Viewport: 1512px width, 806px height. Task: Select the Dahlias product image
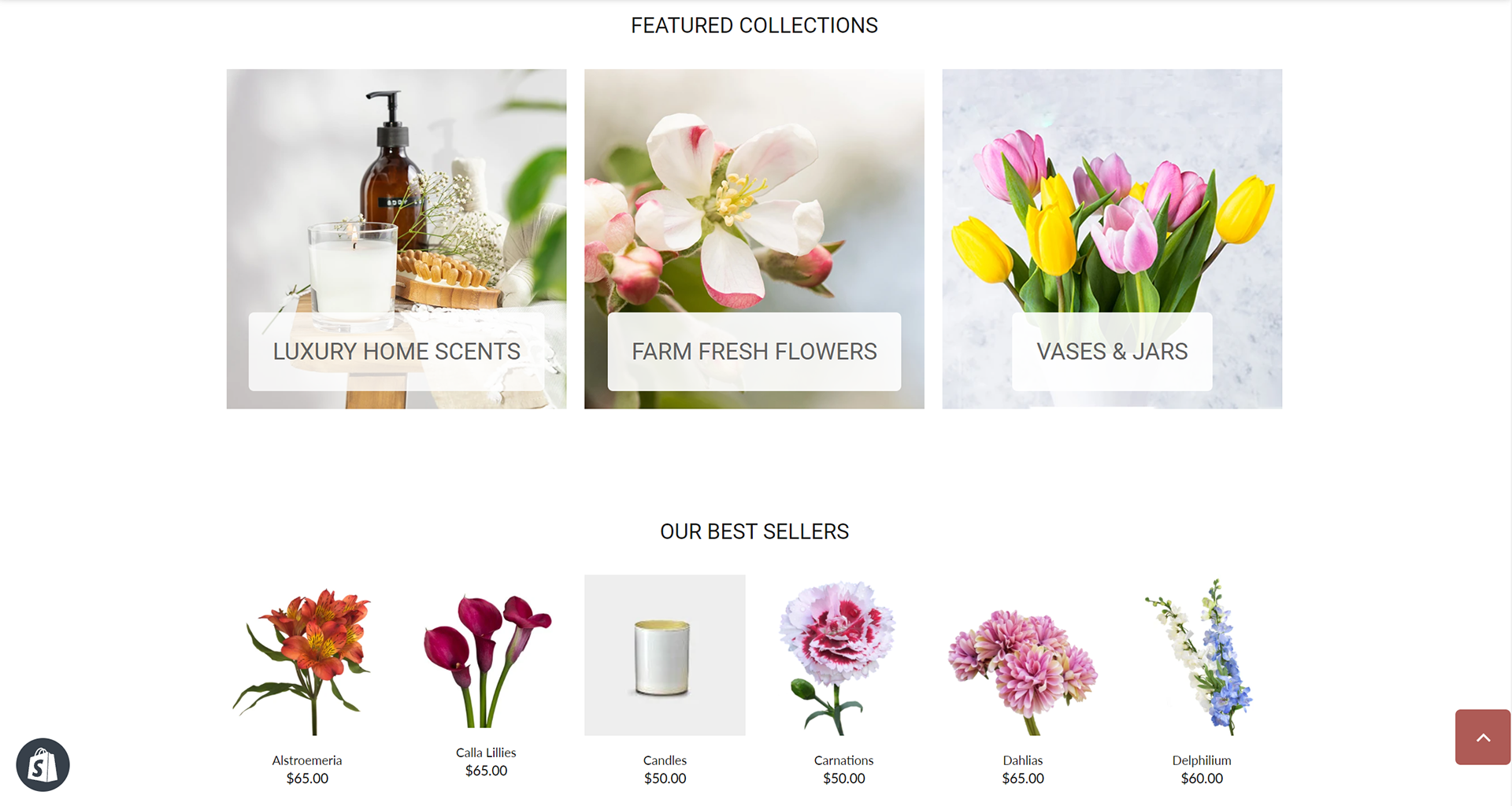[1023, 655]
